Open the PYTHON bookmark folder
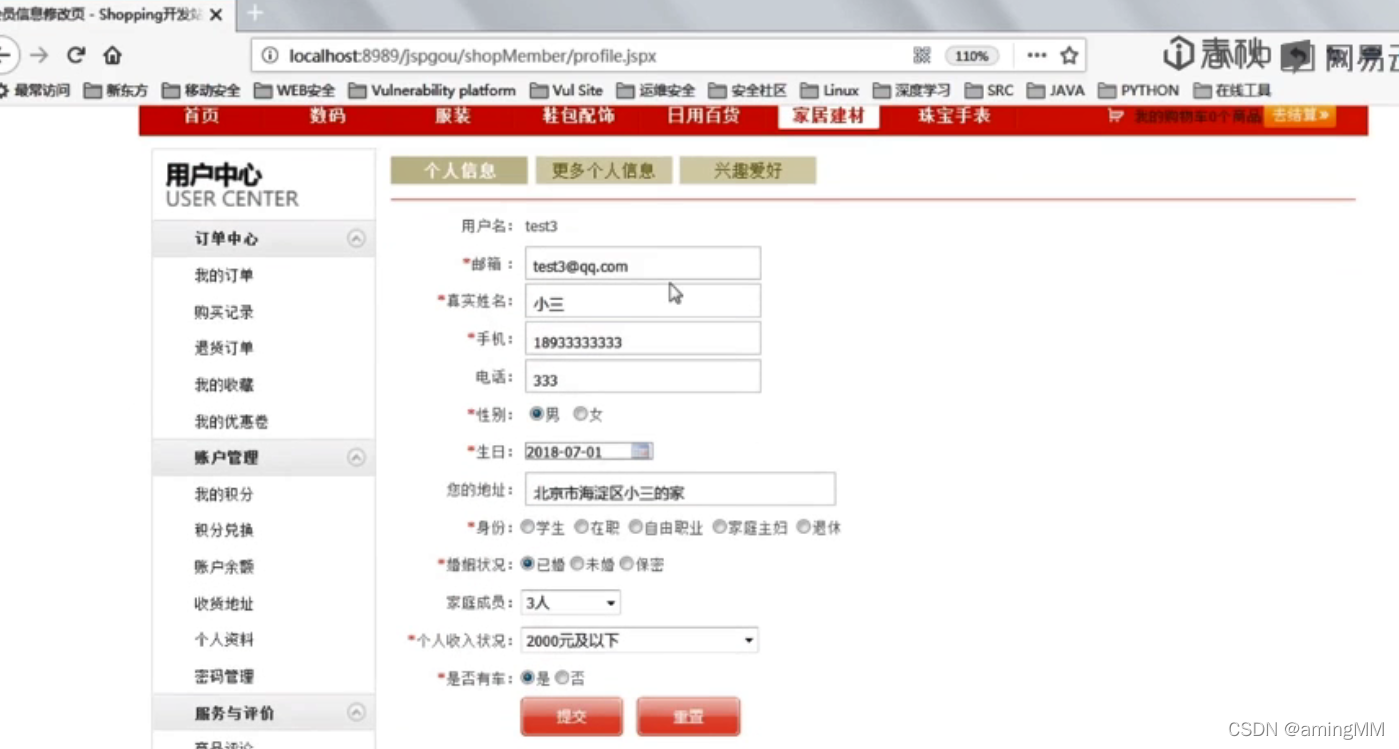This screenshot has height=749, width=1399. 1139,90
